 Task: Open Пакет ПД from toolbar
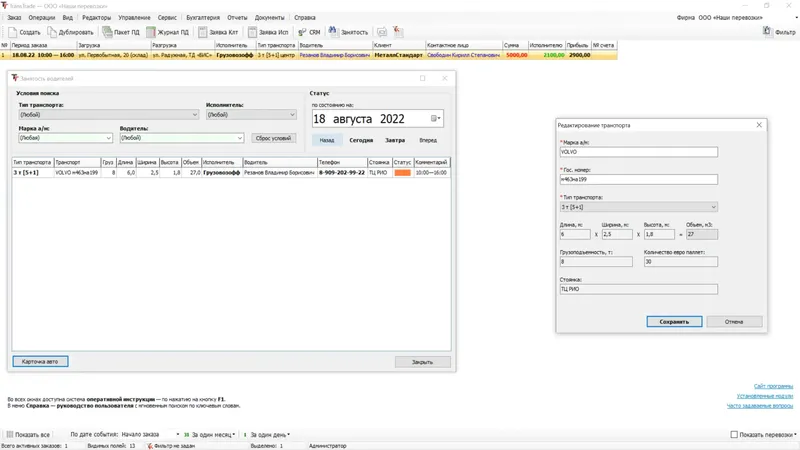click(x=107, y=32)
